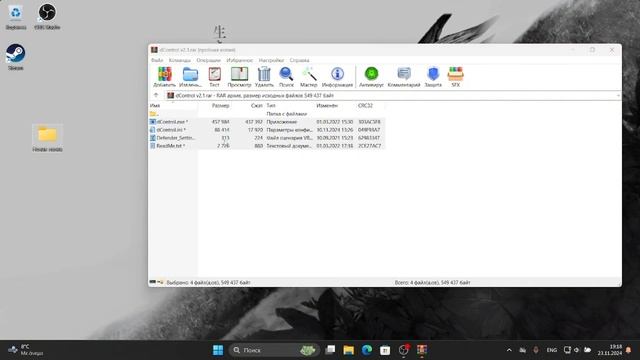The image size is (640, 360).
Task: Start the Антивирус (Virus scan) tool
Action: pyautogui.click(x=371, y=77)
